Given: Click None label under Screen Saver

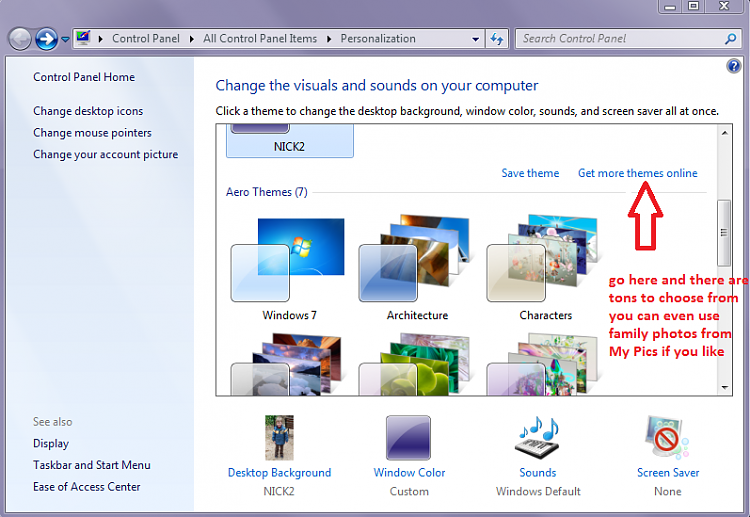Looking at the screenshot, I should click(x=668, y=491).
